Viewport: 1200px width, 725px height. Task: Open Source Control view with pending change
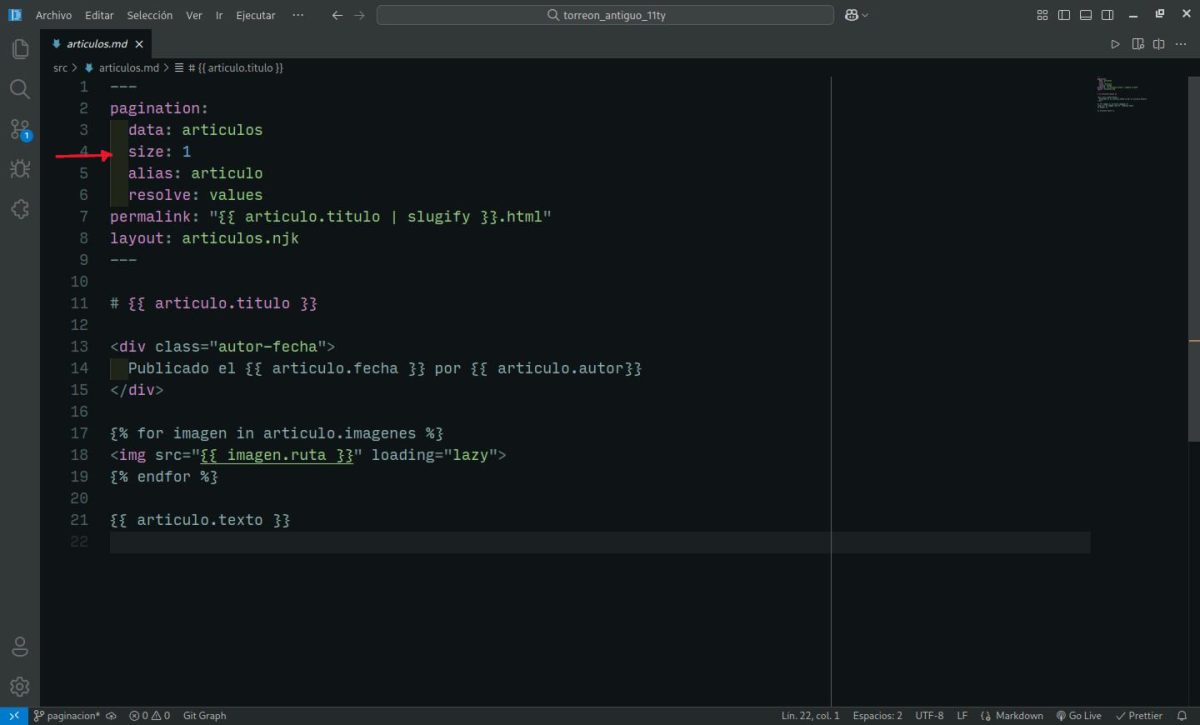click(x=20, y=129)
